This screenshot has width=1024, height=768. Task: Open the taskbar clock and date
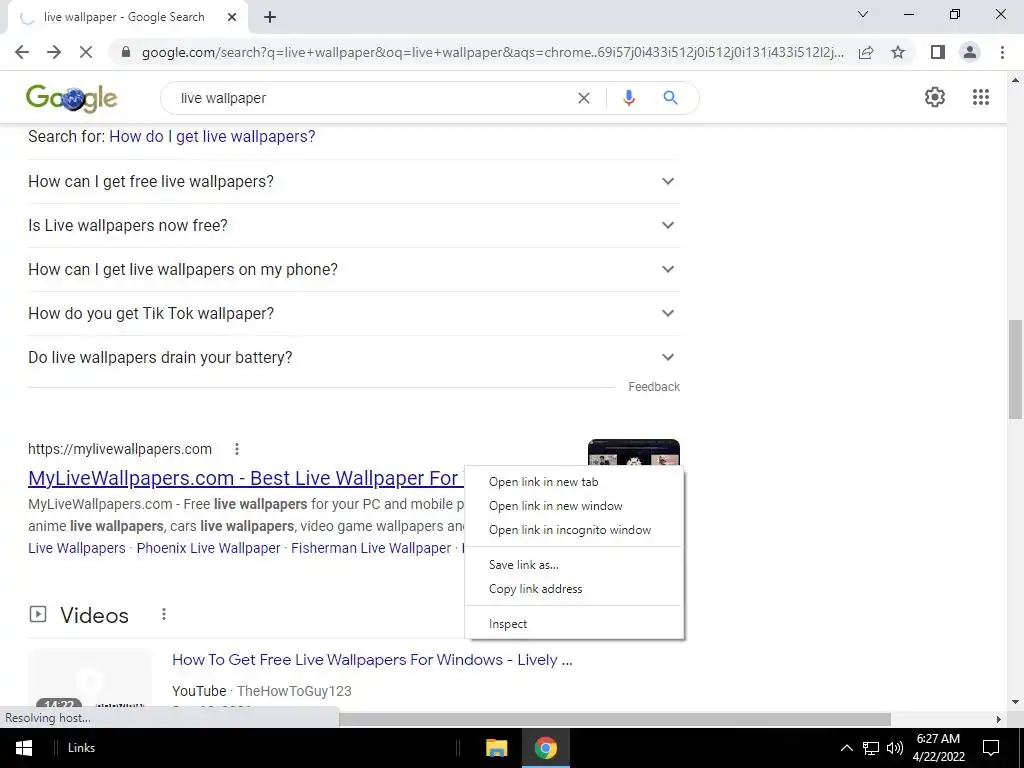tap(938, 748)
